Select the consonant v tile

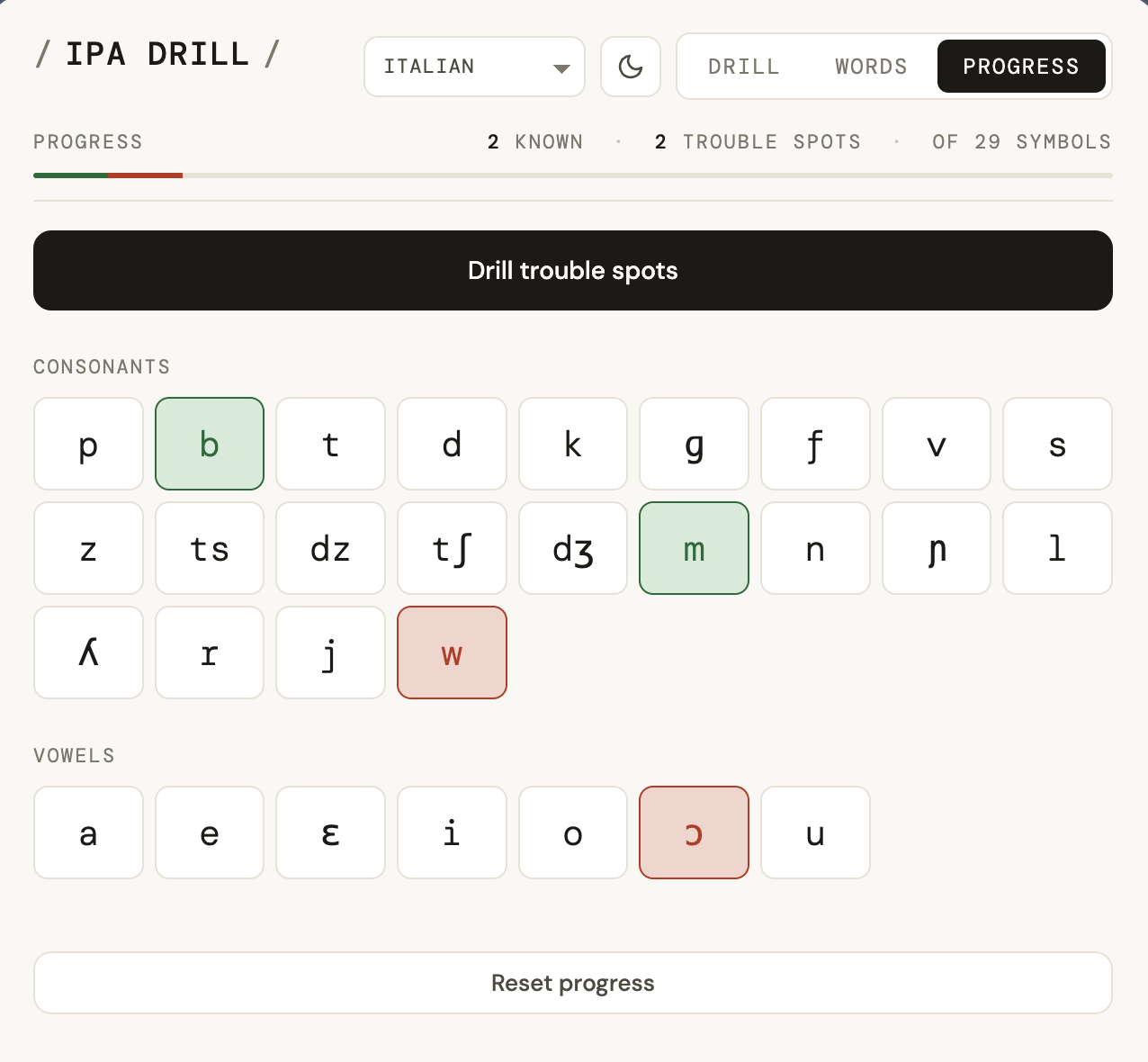click(937, 444)
